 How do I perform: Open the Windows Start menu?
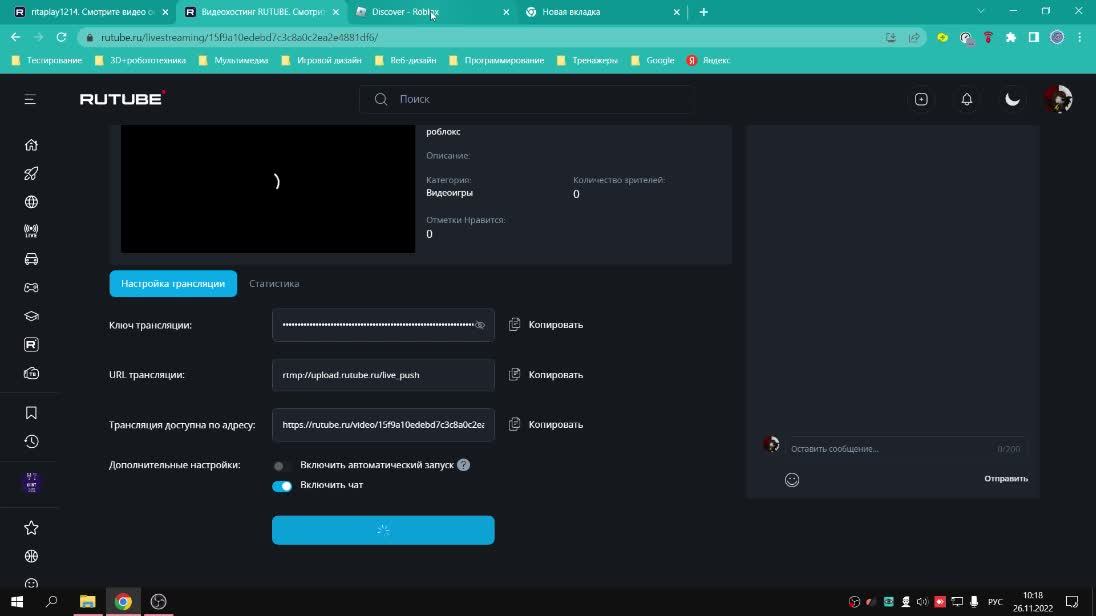17,601
